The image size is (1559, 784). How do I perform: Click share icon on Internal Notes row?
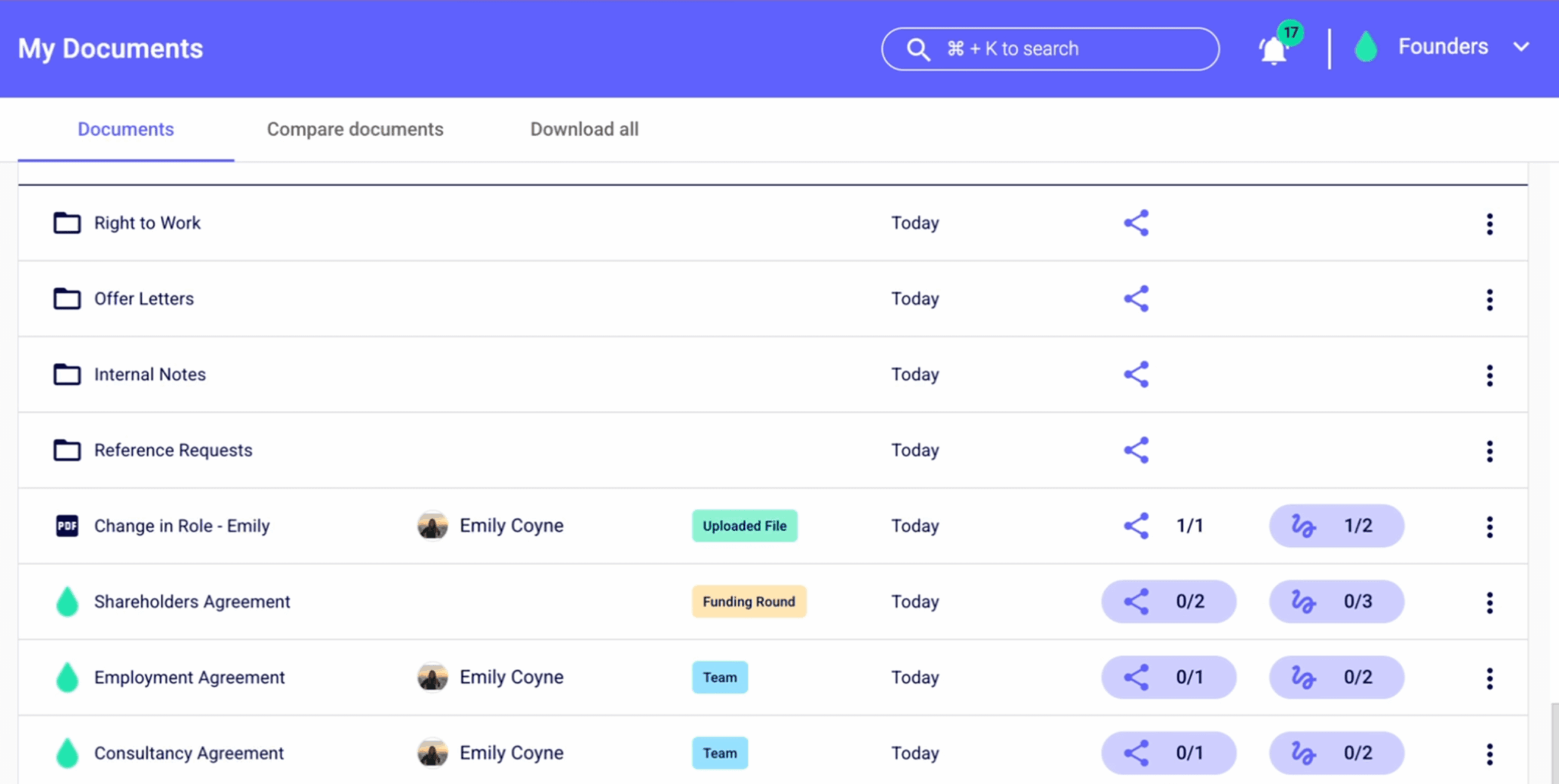[x=1136, y=374]
